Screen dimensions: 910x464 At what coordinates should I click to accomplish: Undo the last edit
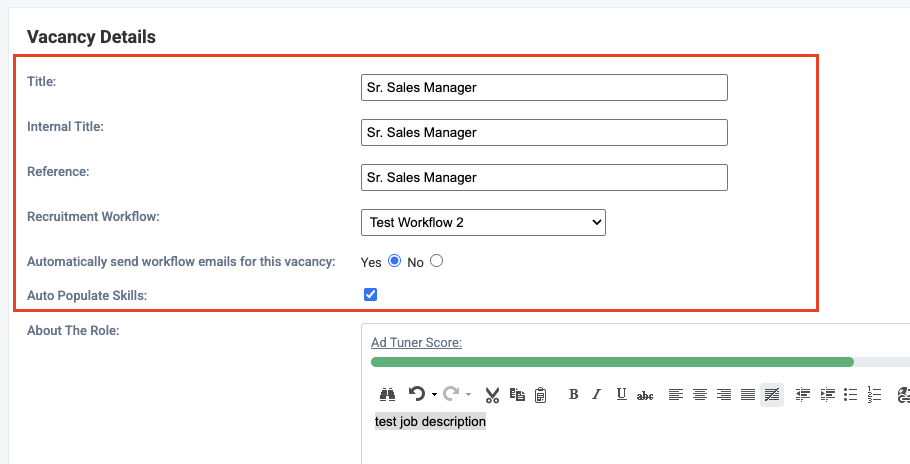[417, 394]
